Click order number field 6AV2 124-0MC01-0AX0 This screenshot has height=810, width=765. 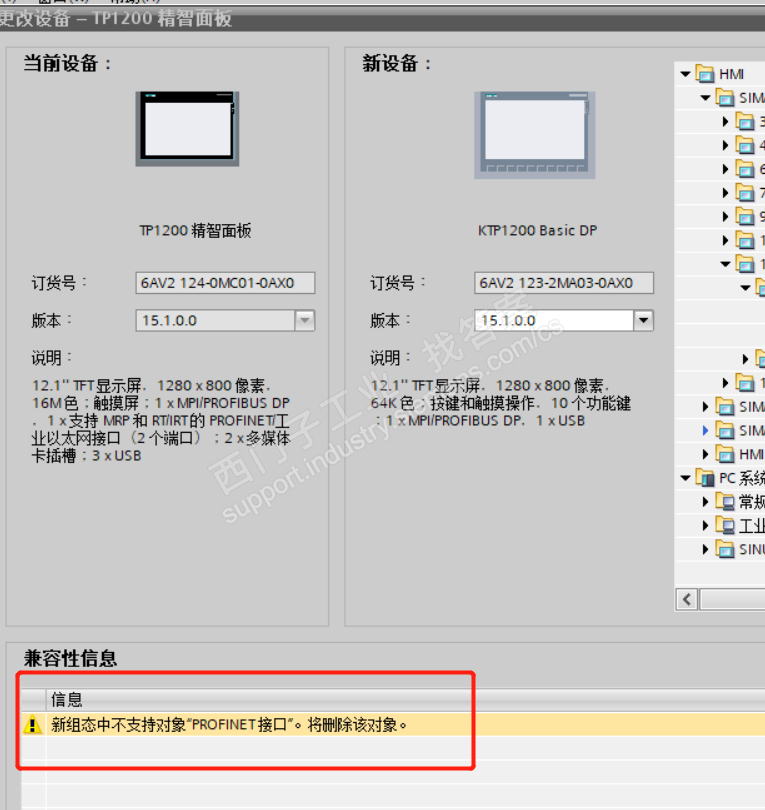point(225,283)
